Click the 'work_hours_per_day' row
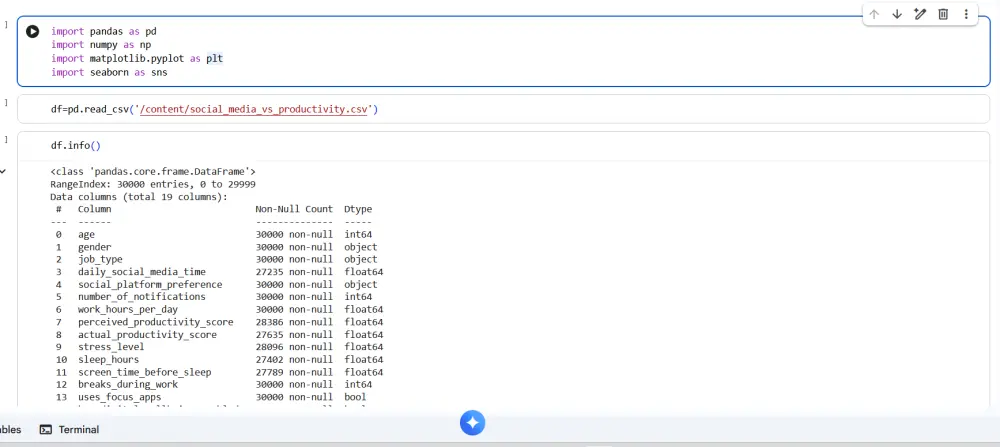The image size is (1000, 447). tap(219, 309)
